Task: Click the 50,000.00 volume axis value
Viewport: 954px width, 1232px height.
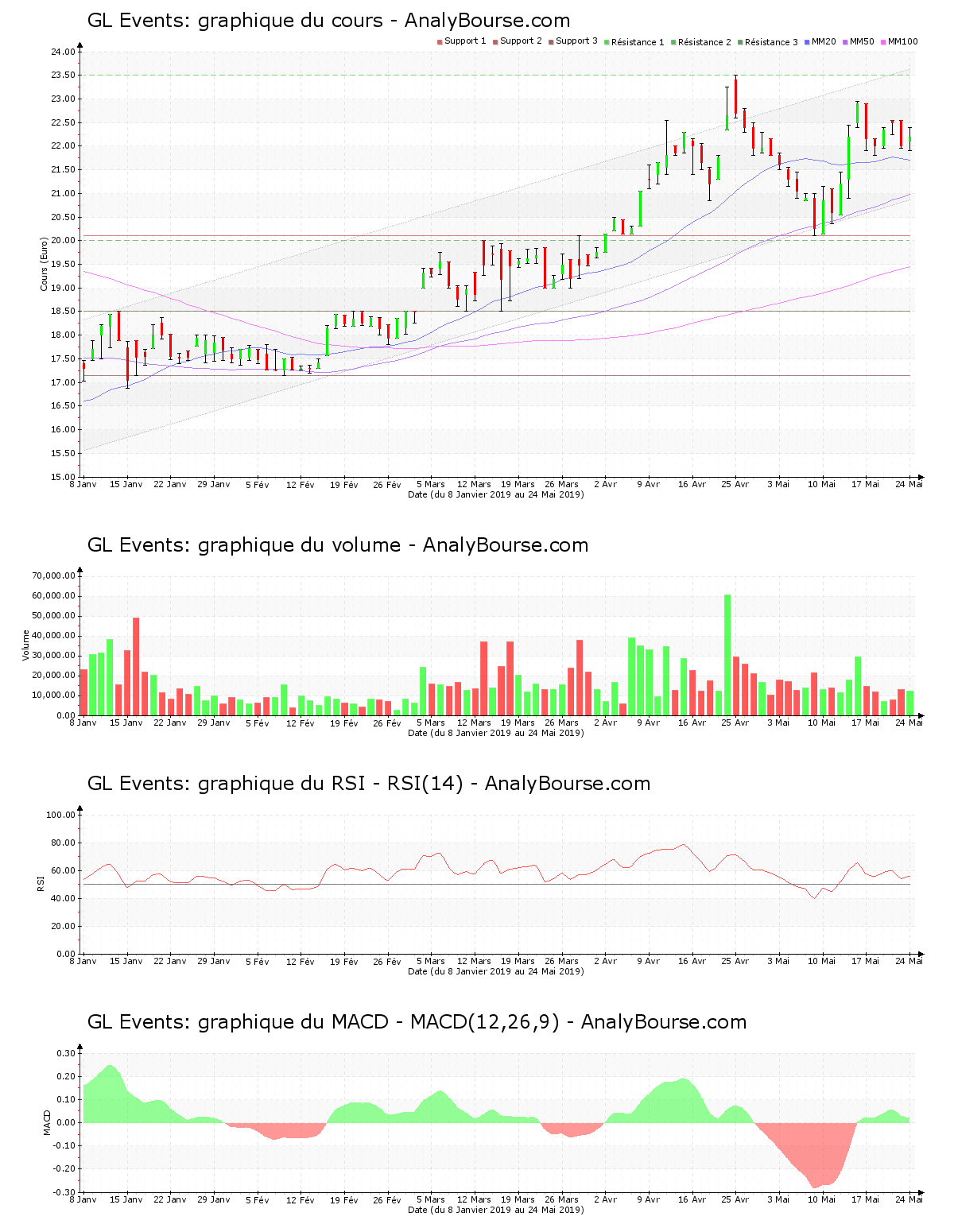Action: (53, 616)
